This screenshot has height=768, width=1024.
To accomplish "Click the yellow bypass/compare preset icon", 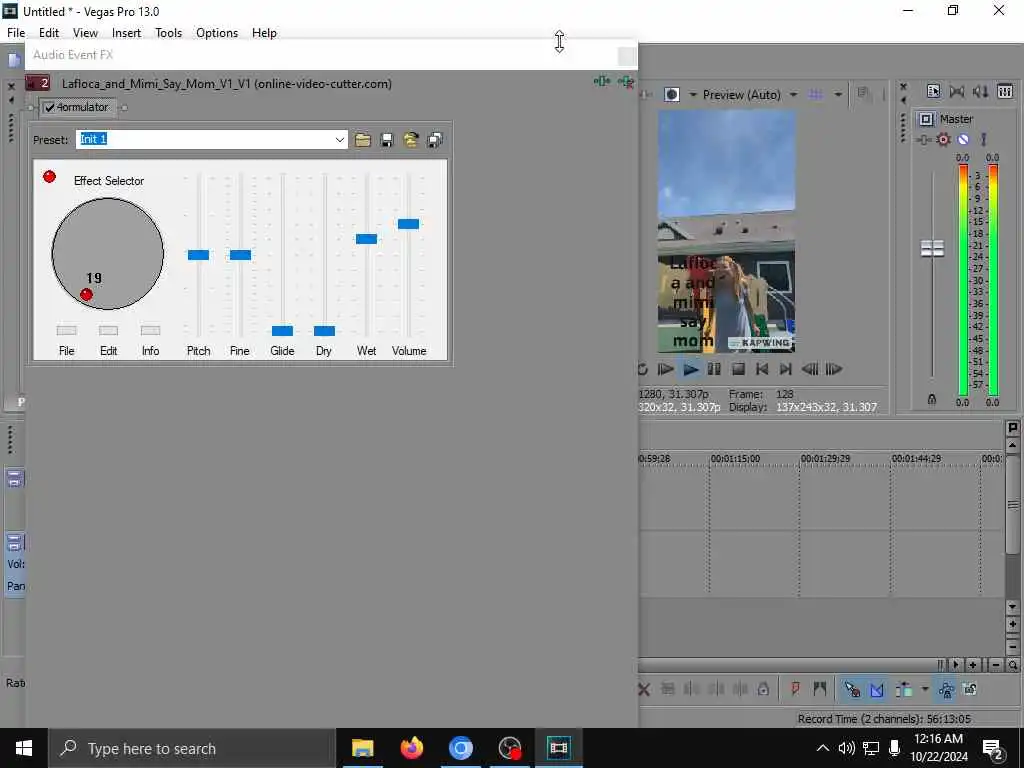I will click(411, 140).
